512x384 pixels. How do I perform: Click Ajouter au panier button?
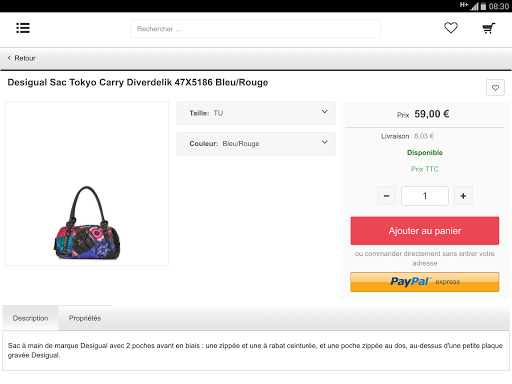click(x=425, y=231)
